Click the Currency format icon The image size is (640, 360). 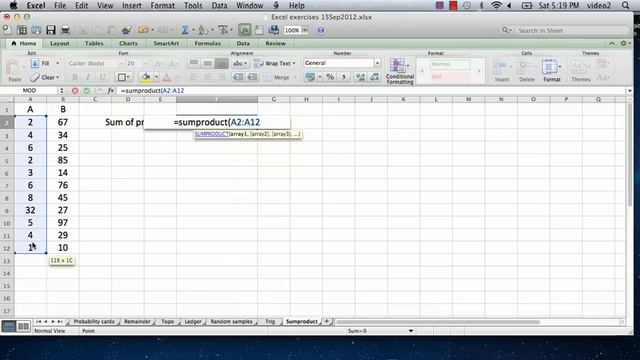coord(310,77)
